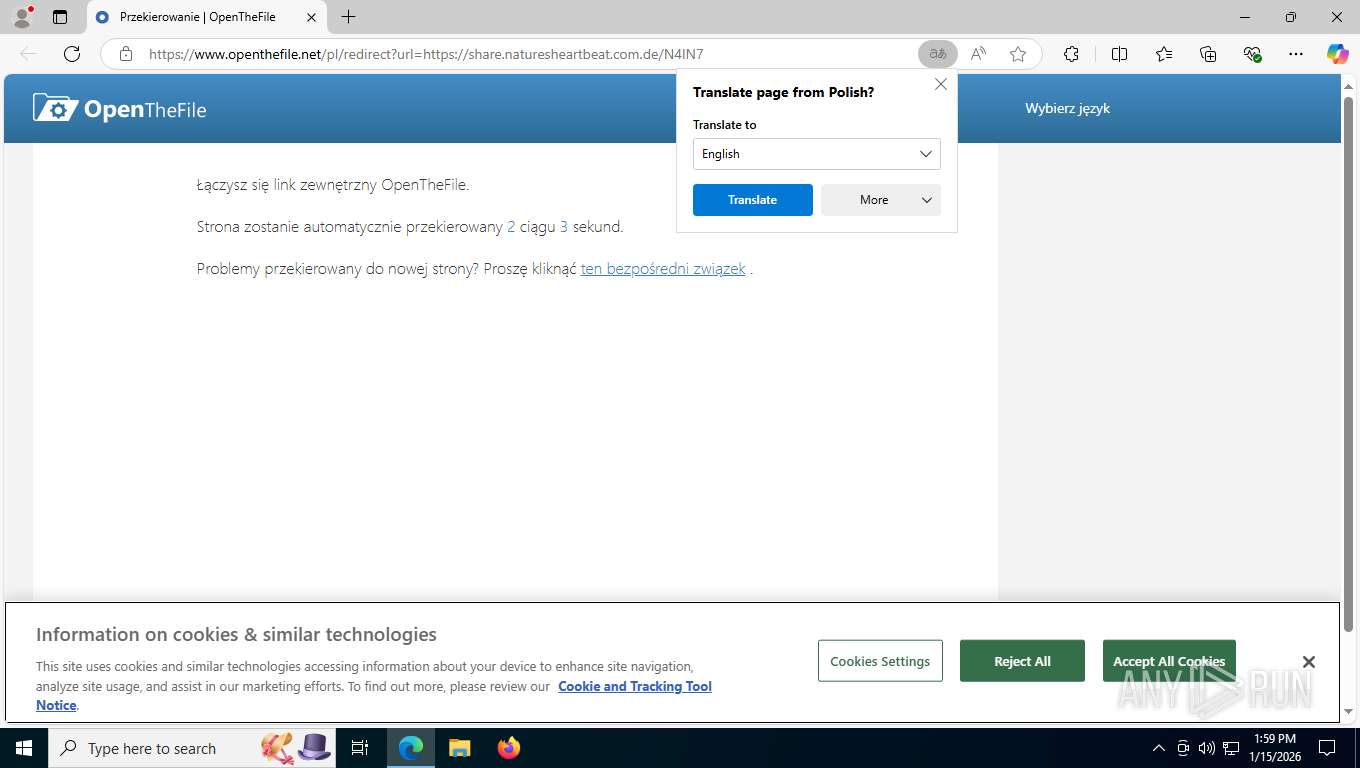The image size is (1360, 768).
Task: Open the Collections icon
Action: tap(1208, 54)
